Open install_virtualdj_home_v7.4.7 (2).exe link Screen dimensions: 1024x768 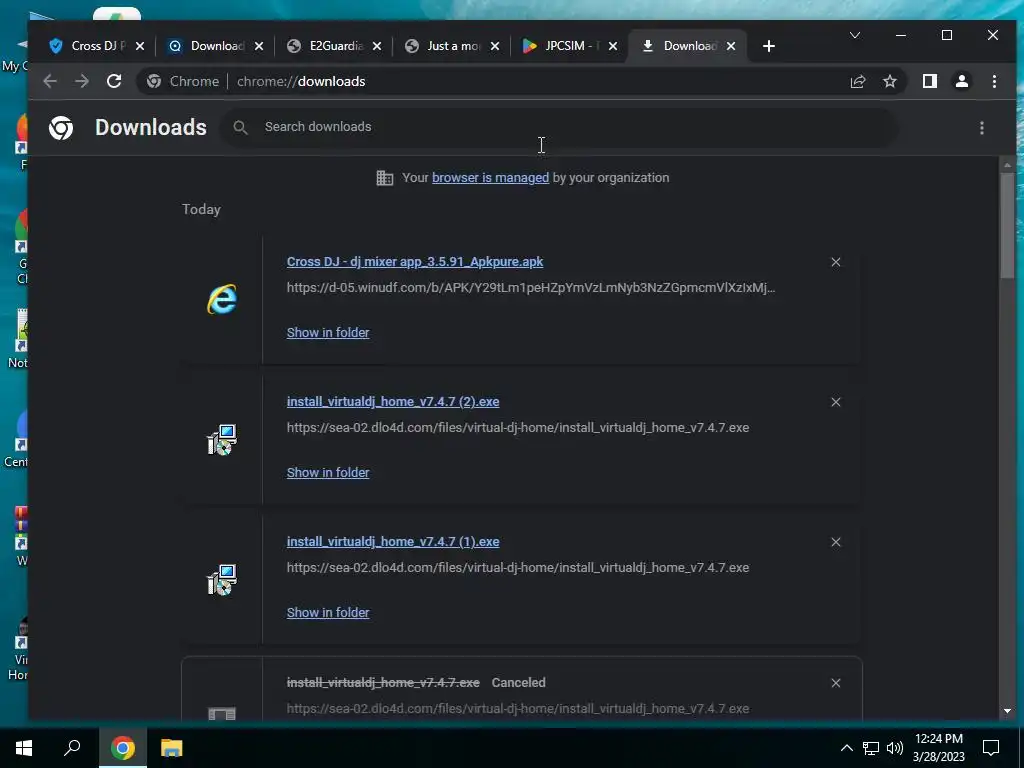click(x=393, y=402)
